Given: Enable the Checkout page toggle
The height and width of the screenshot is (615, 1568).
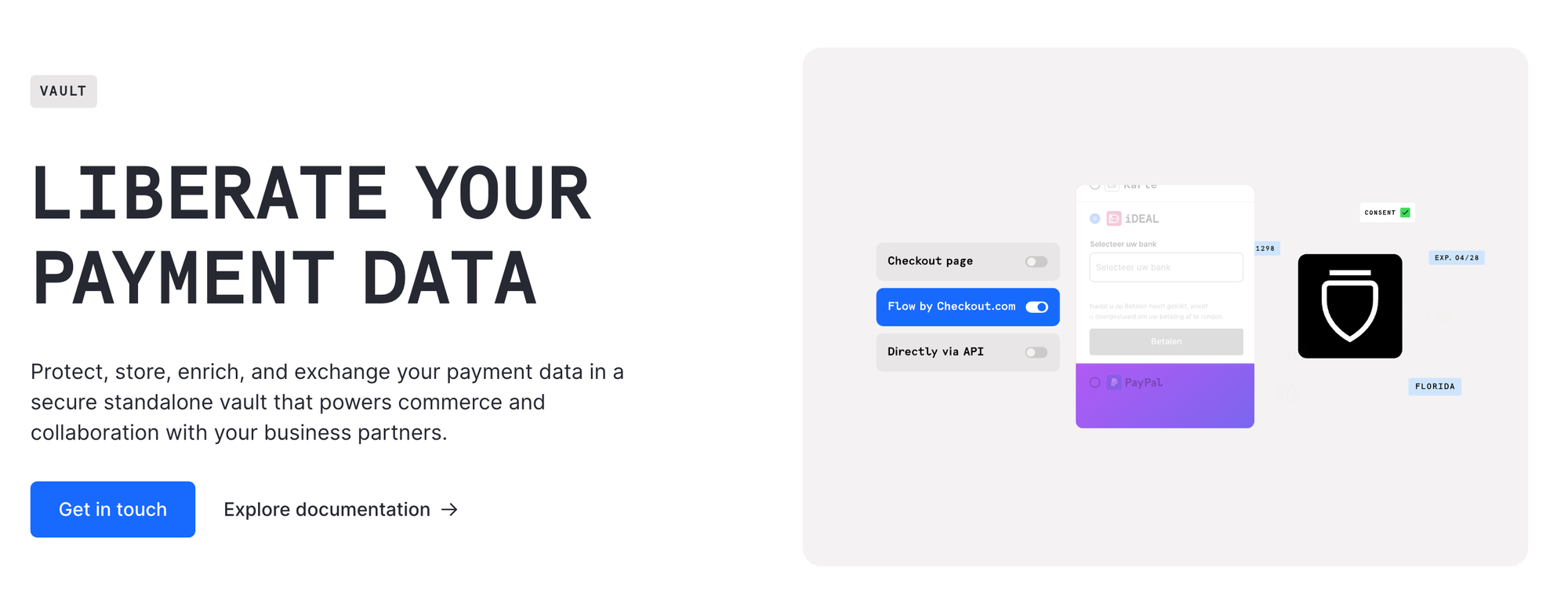Looking at the screenshot, I should (1036, 261).
